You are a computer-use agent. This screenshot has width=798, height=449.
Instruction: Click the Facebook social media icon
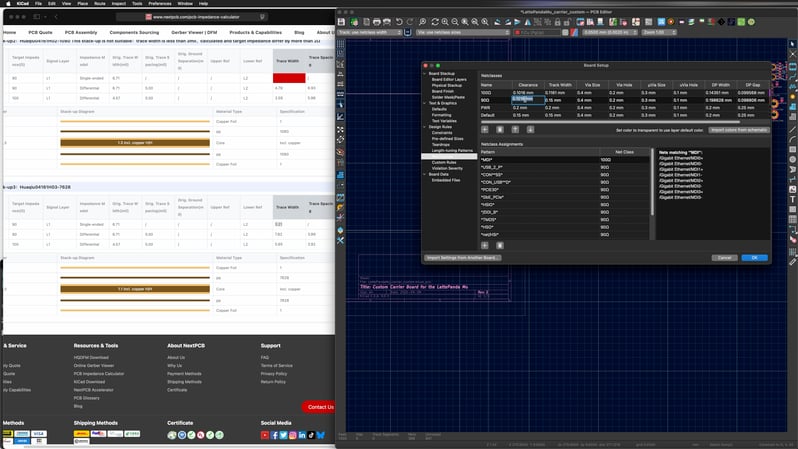pos(274,435)
